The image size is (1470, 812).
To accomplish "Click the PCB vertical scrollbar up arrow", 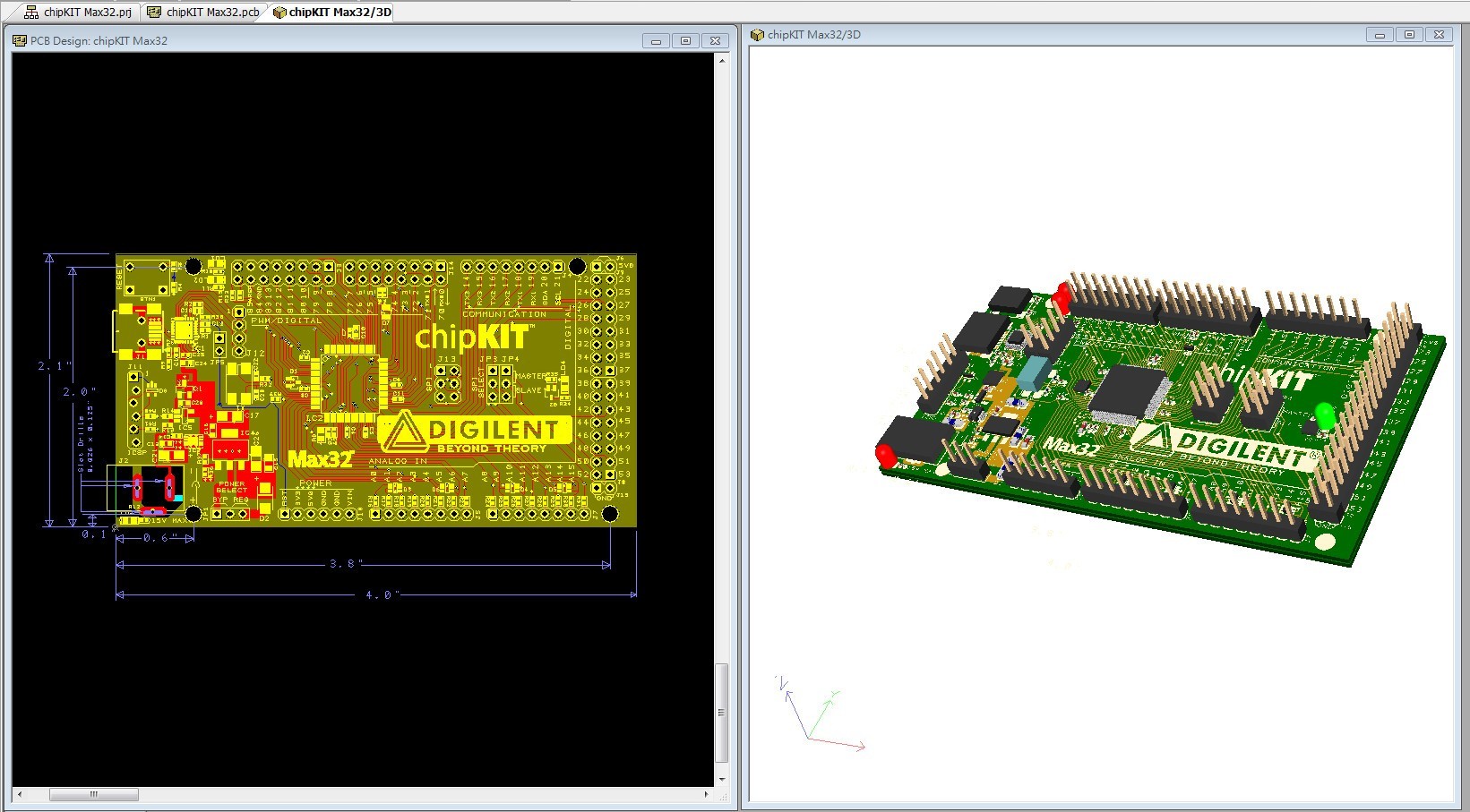I will point(722,61).
